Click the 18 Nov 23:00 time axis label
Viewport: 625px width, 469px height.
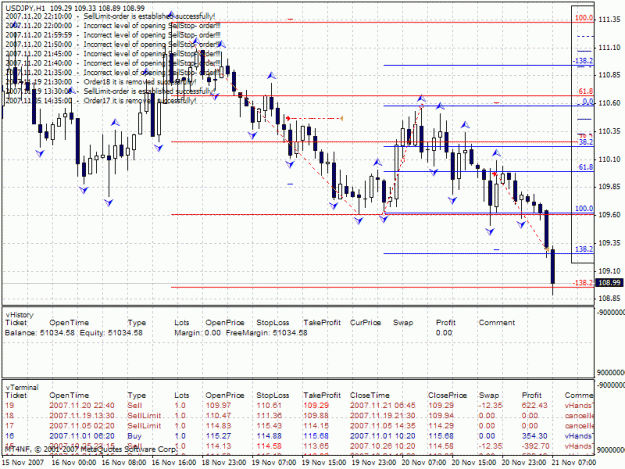coord(224,463)
